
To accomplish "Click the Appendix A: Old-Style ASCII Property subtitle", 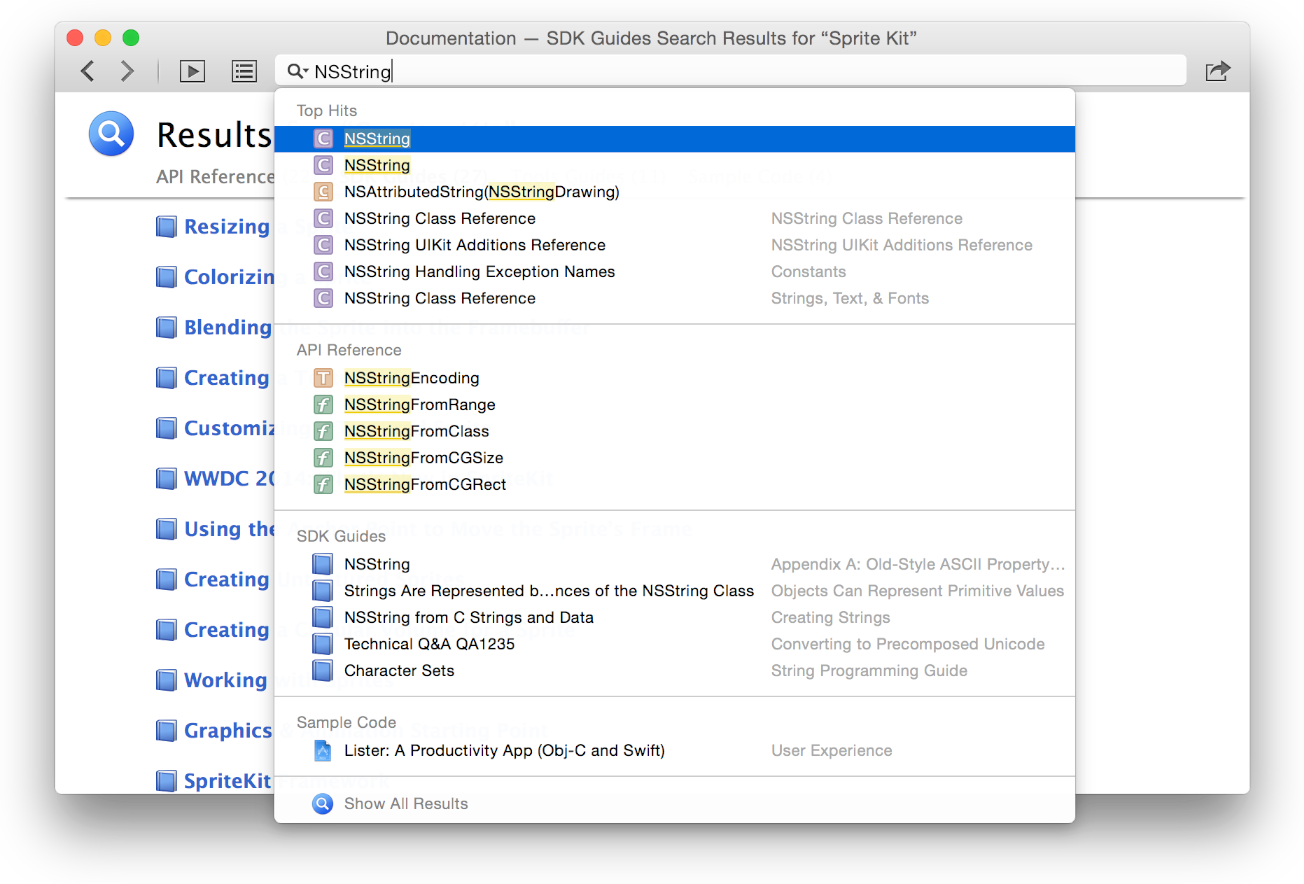I will (918, 564).
